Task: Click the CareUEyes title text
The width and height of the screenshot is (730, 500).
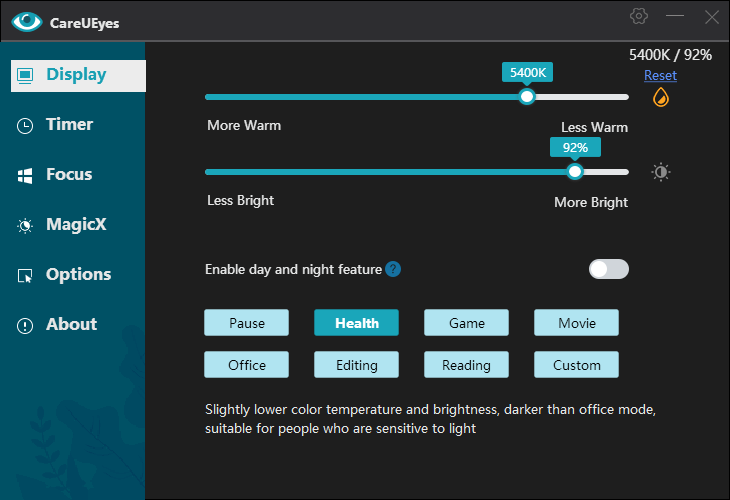Action: pyautogui.click(x=84, y=23)
